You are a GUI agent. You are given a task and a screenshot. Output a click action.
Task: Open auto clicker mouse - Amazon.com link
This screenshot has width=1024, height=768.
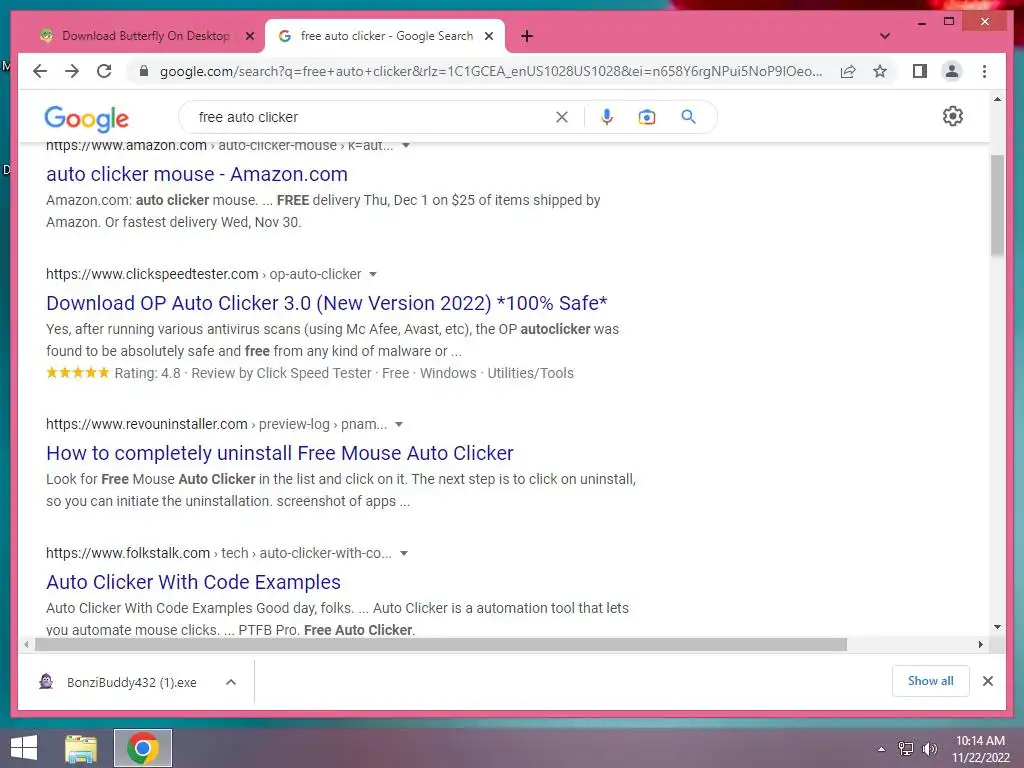197,174
